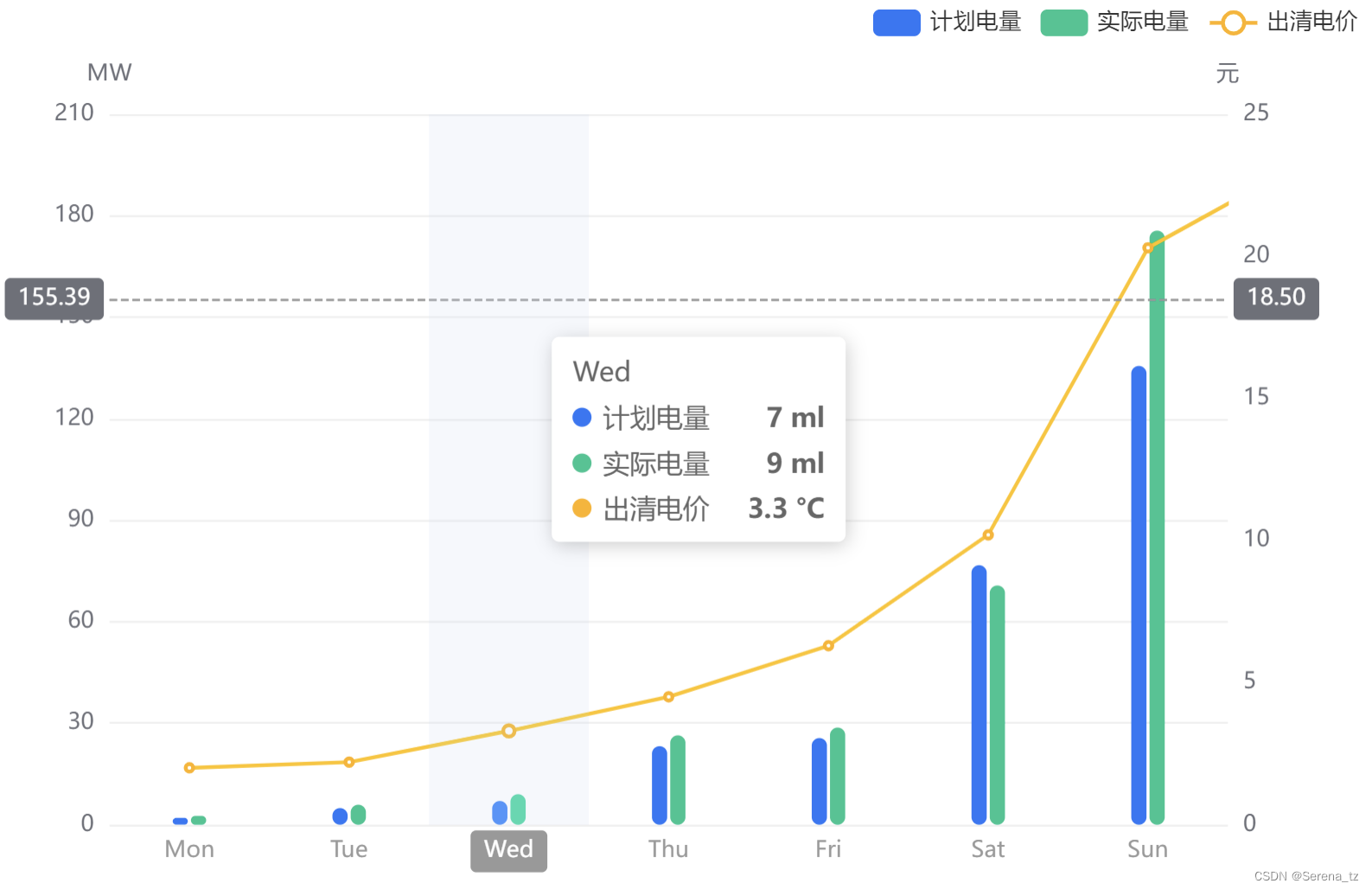1372x890 pixels.
Task: Click the price line point above Thu
Action: [x=668, y=696]
